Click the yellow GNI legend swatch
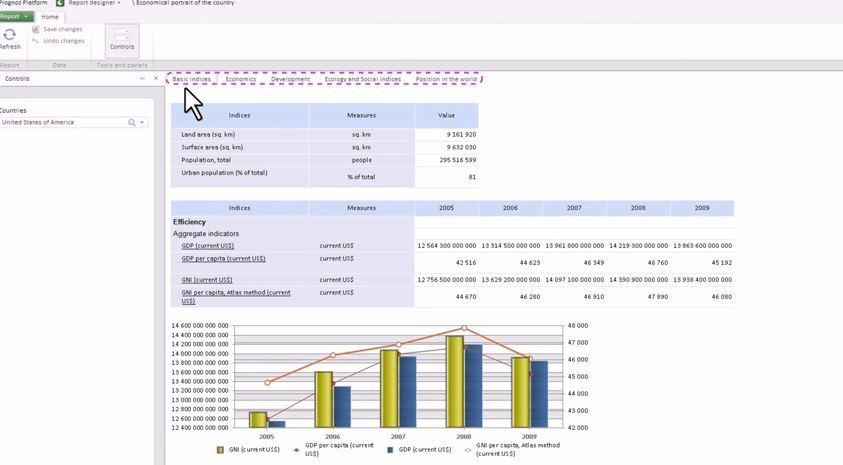843x465 pixels. (220, 450)
